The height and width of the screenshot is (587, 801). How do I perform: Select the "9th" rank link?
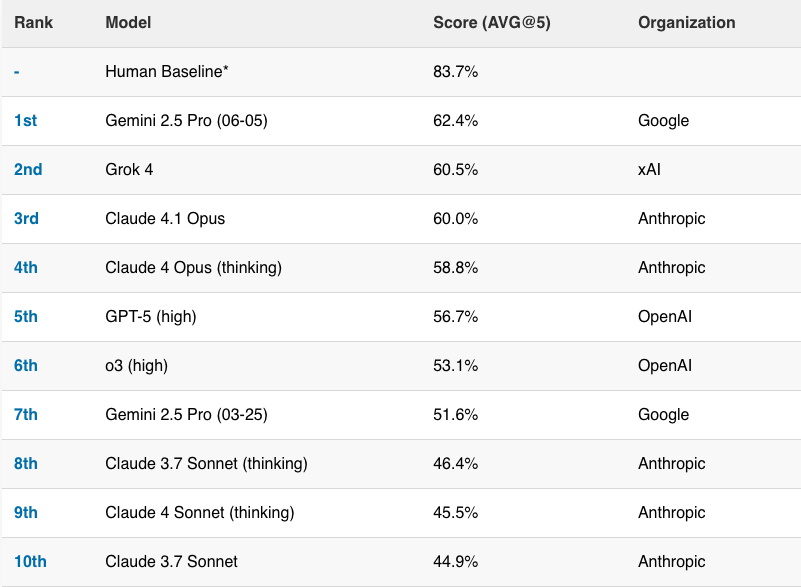[x=26, y=513]
